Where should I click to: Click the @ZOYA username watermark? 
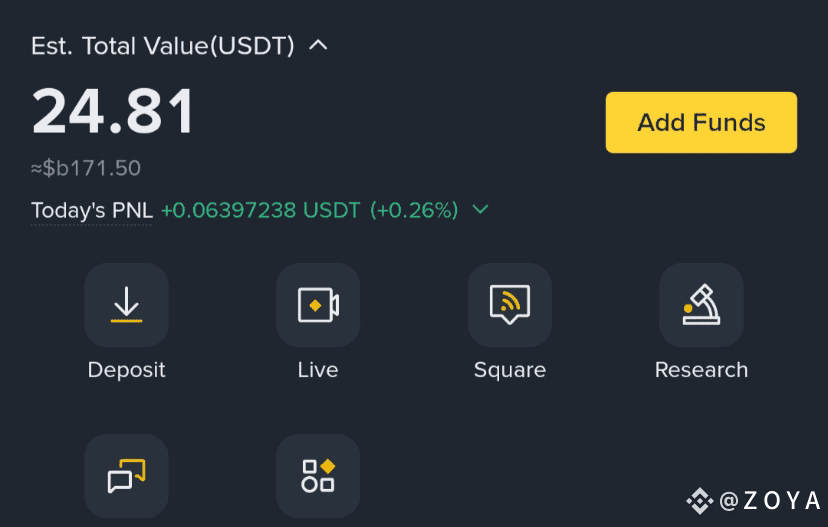770,501
